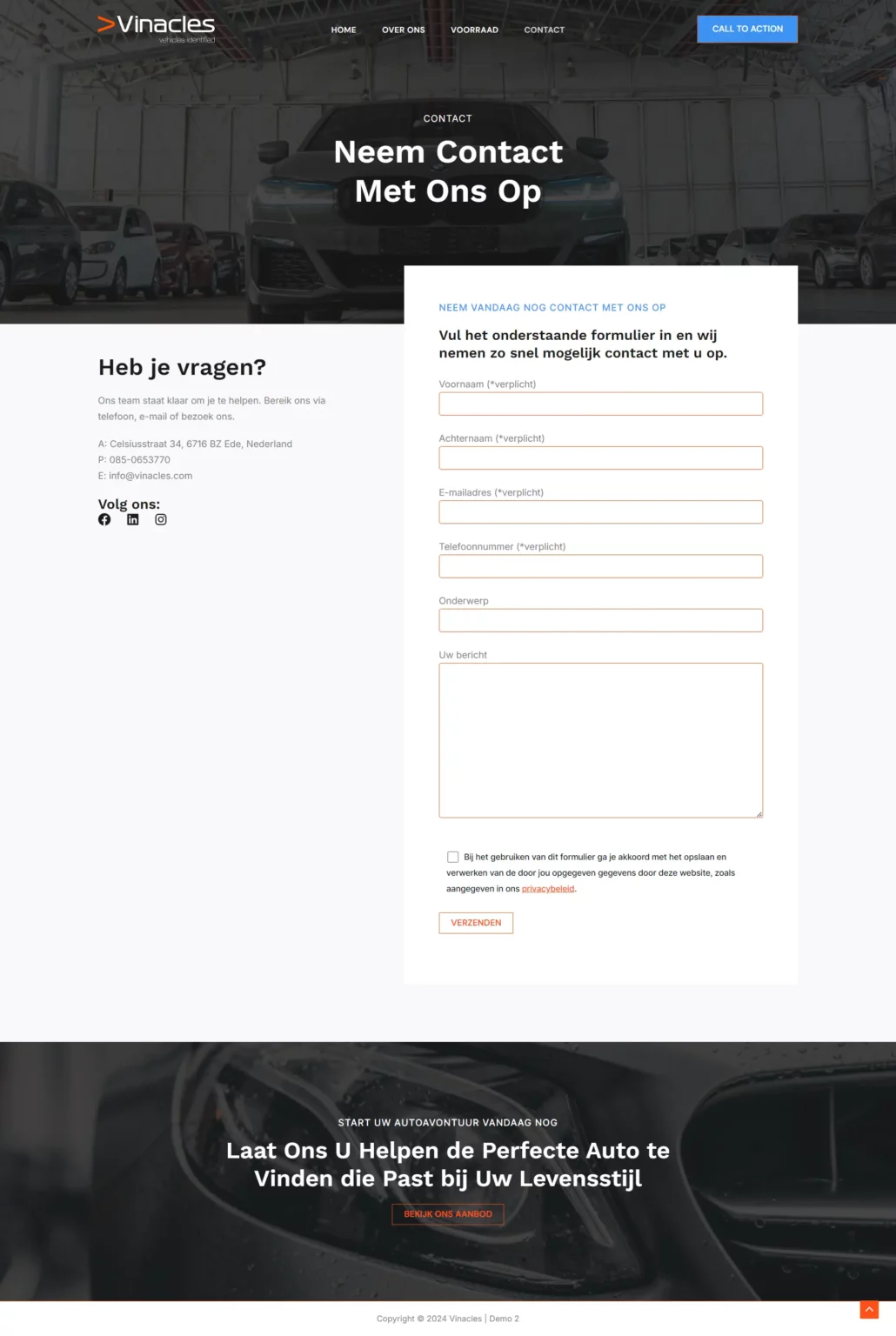The height and width of the screenshot is (1336, 896).
Task: Select the CONTACT menu item
Action: 544,30
